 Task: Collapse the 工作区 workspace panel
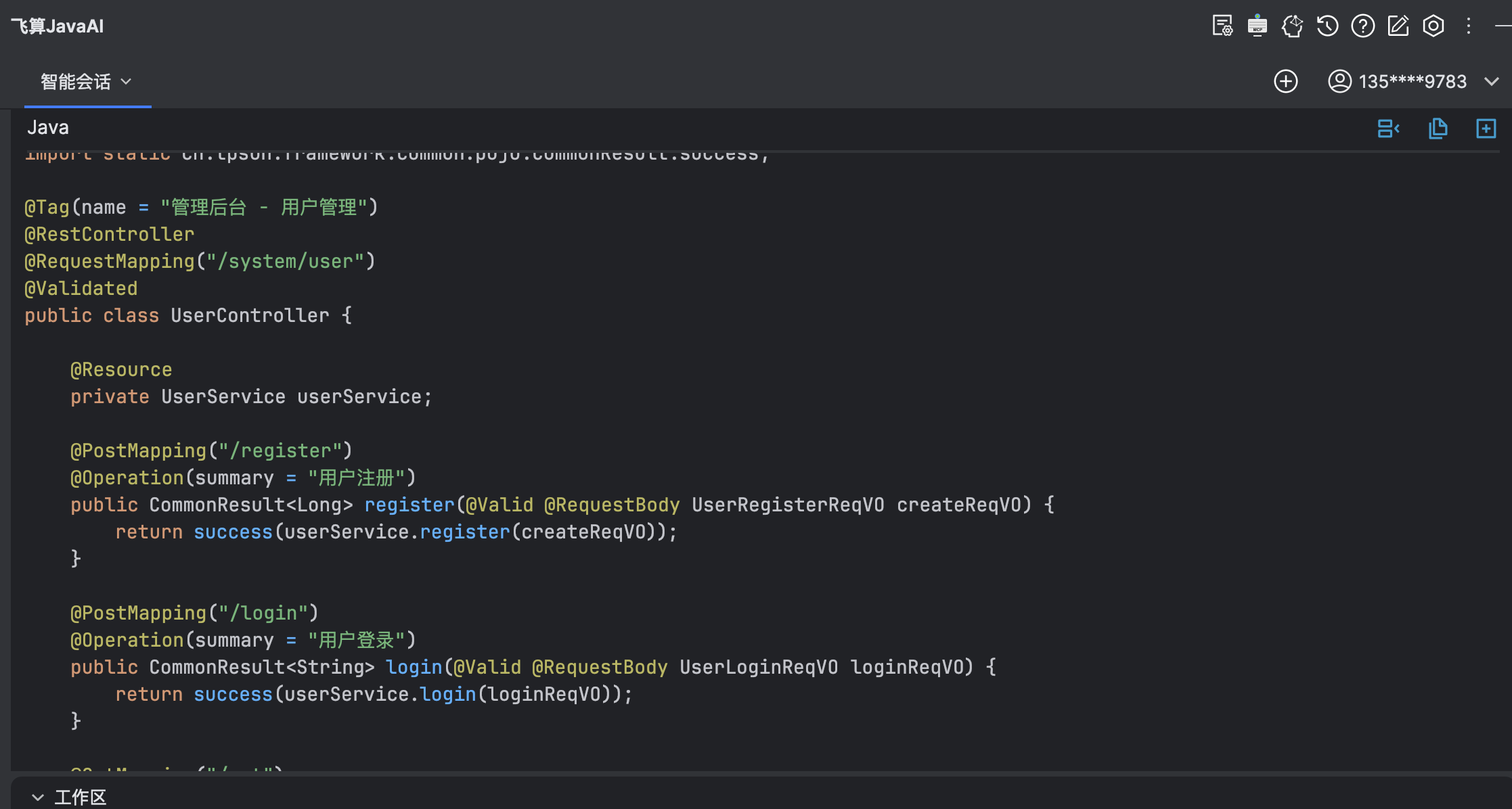point(37,797)
